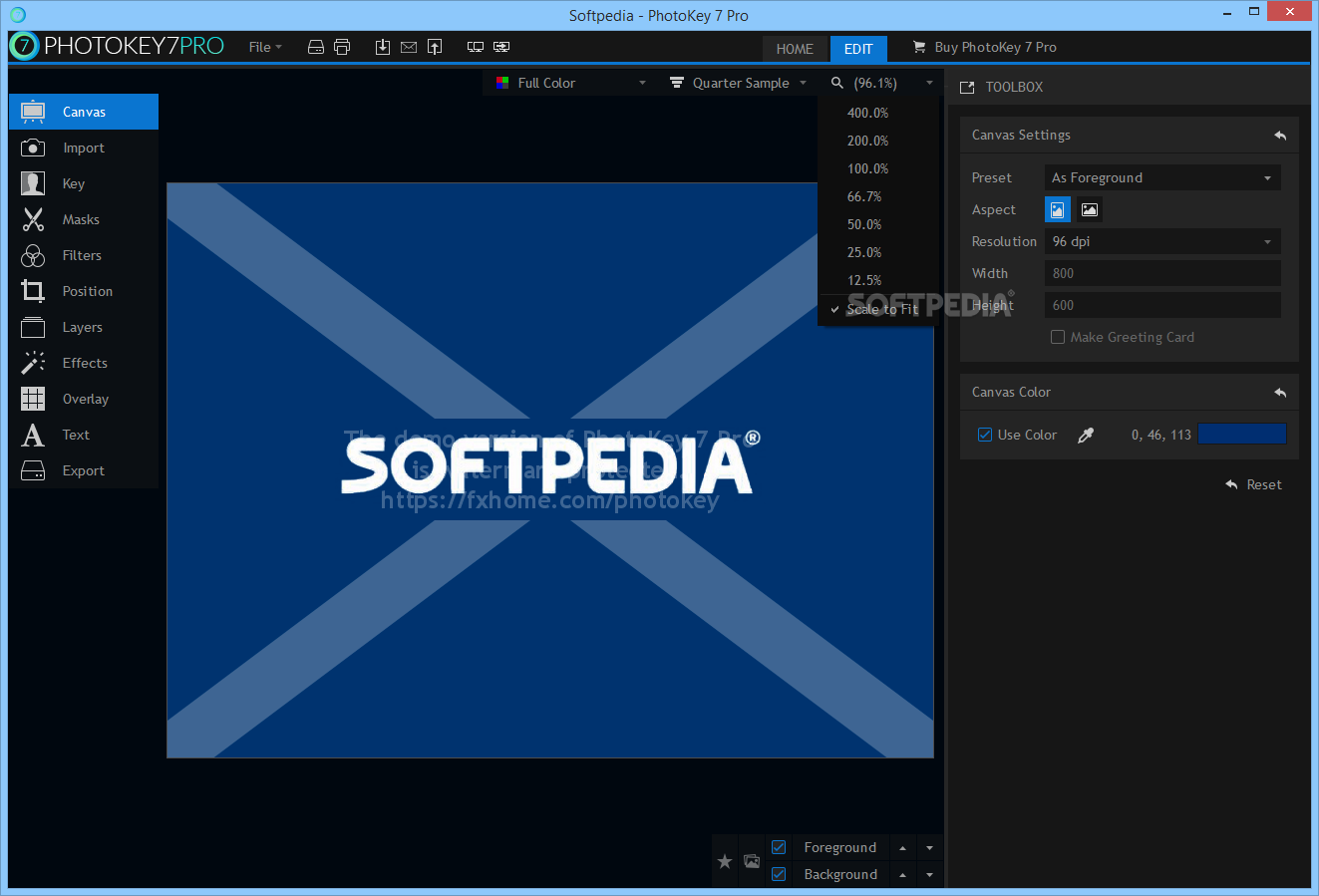Open the Preset As Foreground dropdown
Image resolution: width=1319 pixels, height=896 pixels.
tap(1162, 177)
